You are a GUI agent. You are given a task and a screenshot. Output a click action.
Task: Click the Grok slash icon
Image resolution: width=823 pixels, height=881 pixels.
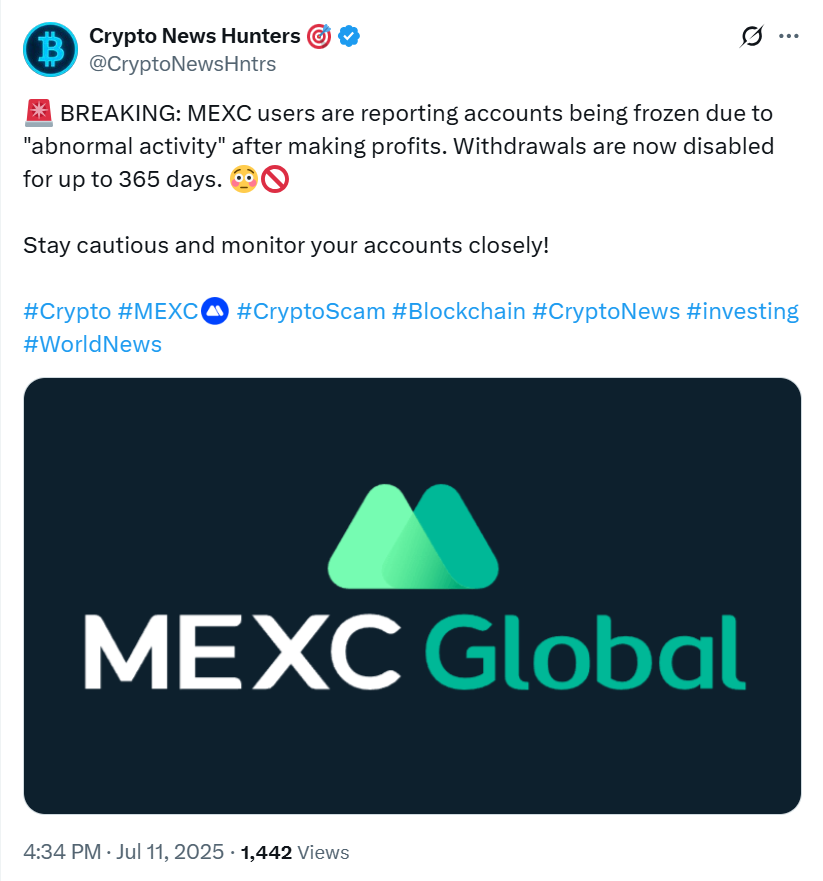(x=752, y=37)
